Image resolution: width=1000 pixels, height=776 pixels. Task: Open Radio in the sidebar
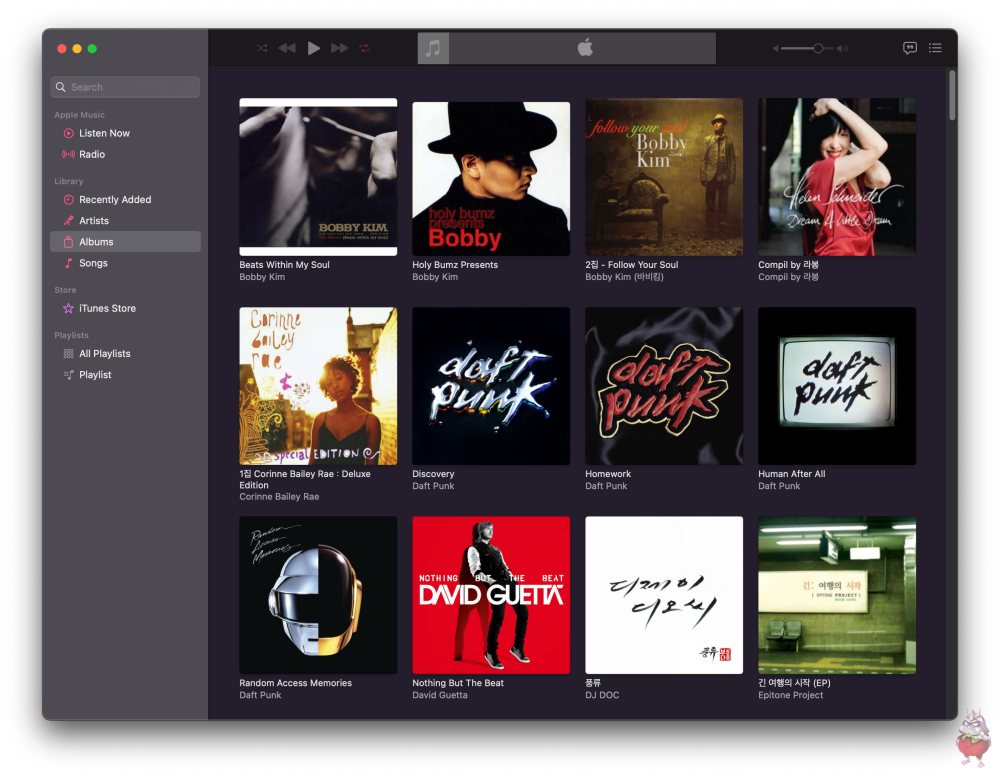(x=125, y=154)
